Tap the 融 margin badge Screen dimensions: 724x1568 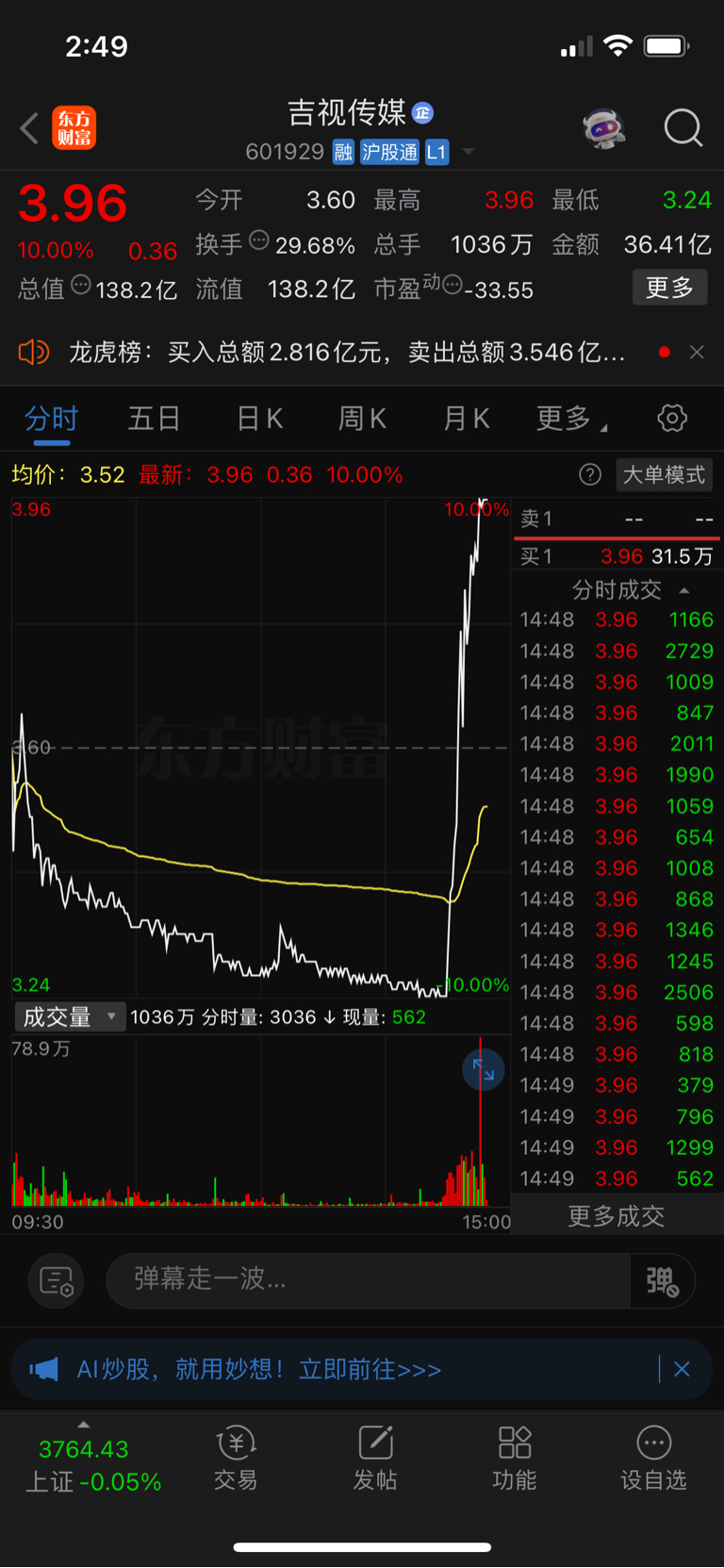tap(343, 153)
